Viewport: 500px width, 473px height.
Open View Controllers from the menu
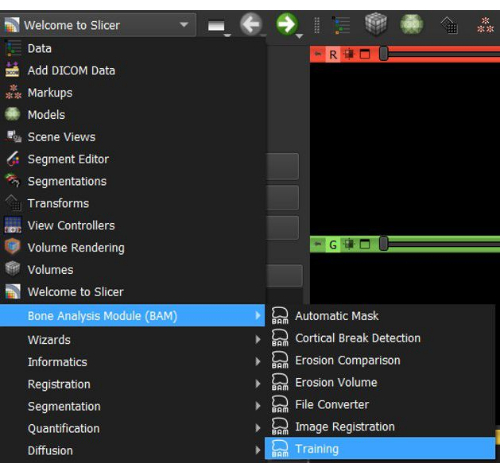coord(133,225)
